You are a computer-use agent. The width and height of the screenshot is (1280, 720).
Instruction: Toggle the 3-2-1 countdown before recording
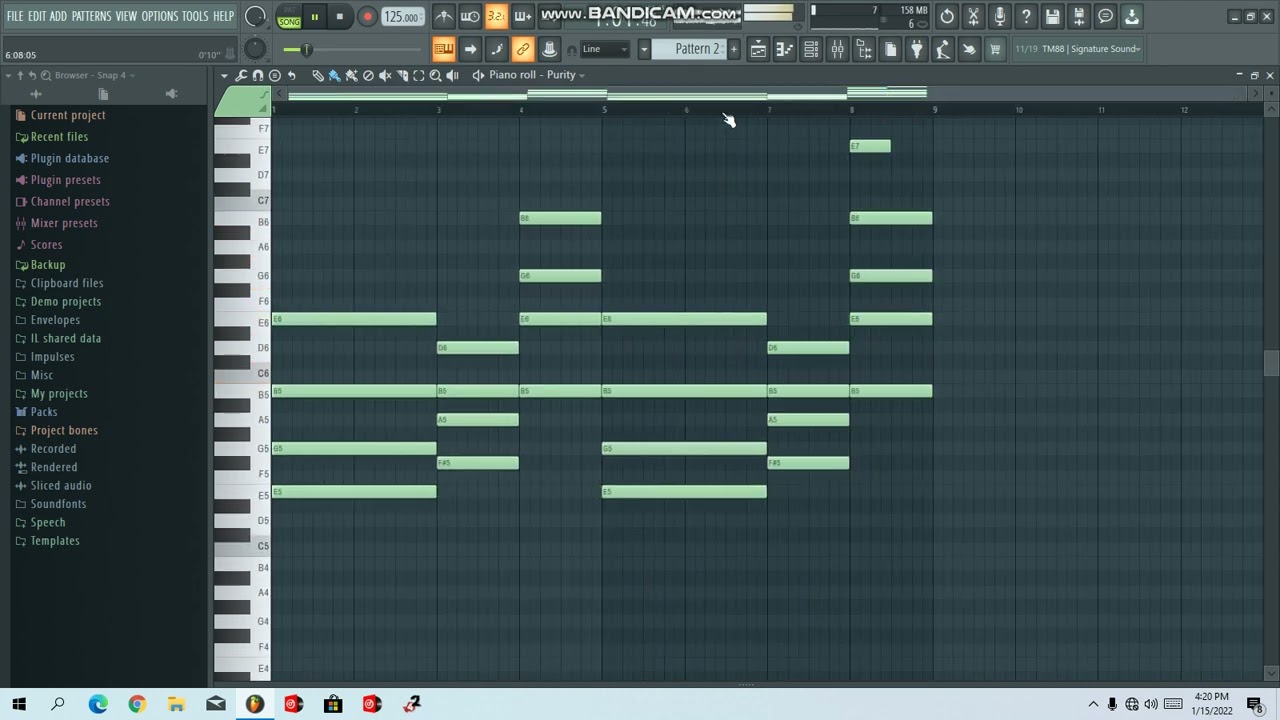click(x=496, y=16)
